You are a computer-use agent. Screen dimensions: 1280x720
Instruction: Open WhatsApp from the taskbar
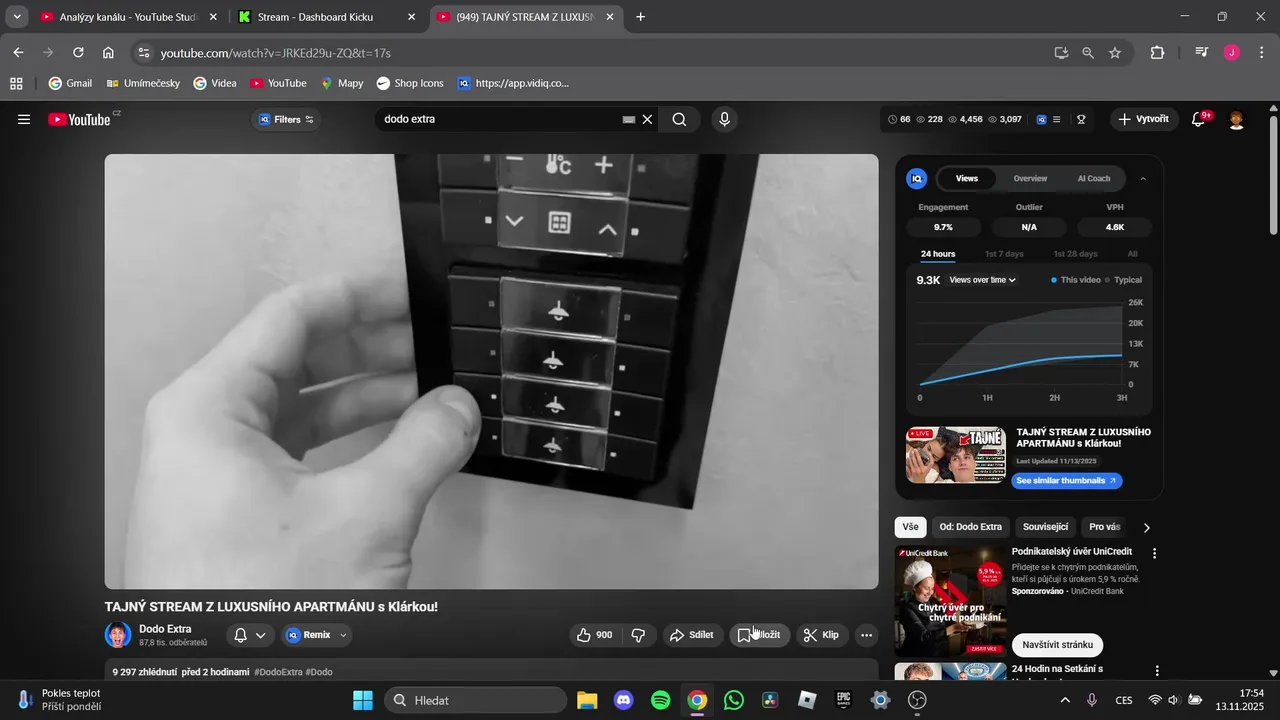734,700
